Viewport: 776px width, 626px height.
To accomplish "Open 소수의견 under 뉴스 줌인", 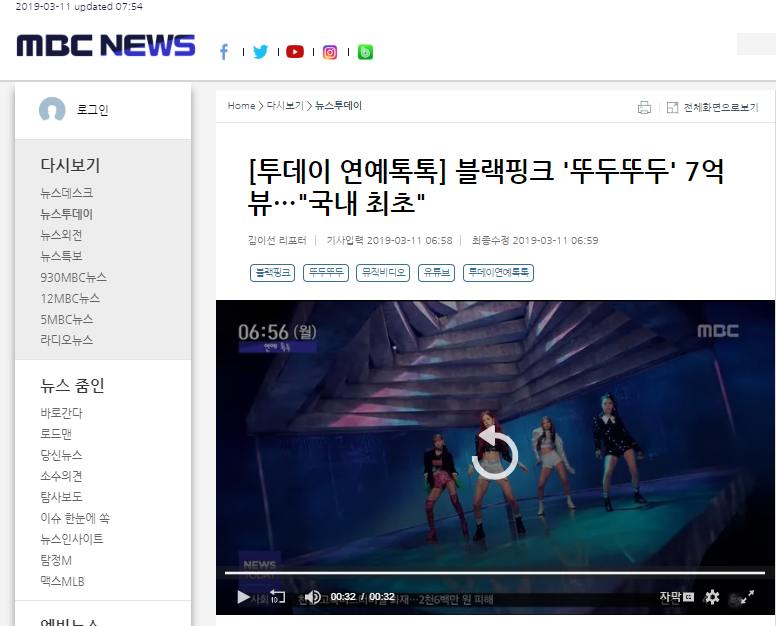I will coord(61,476).
